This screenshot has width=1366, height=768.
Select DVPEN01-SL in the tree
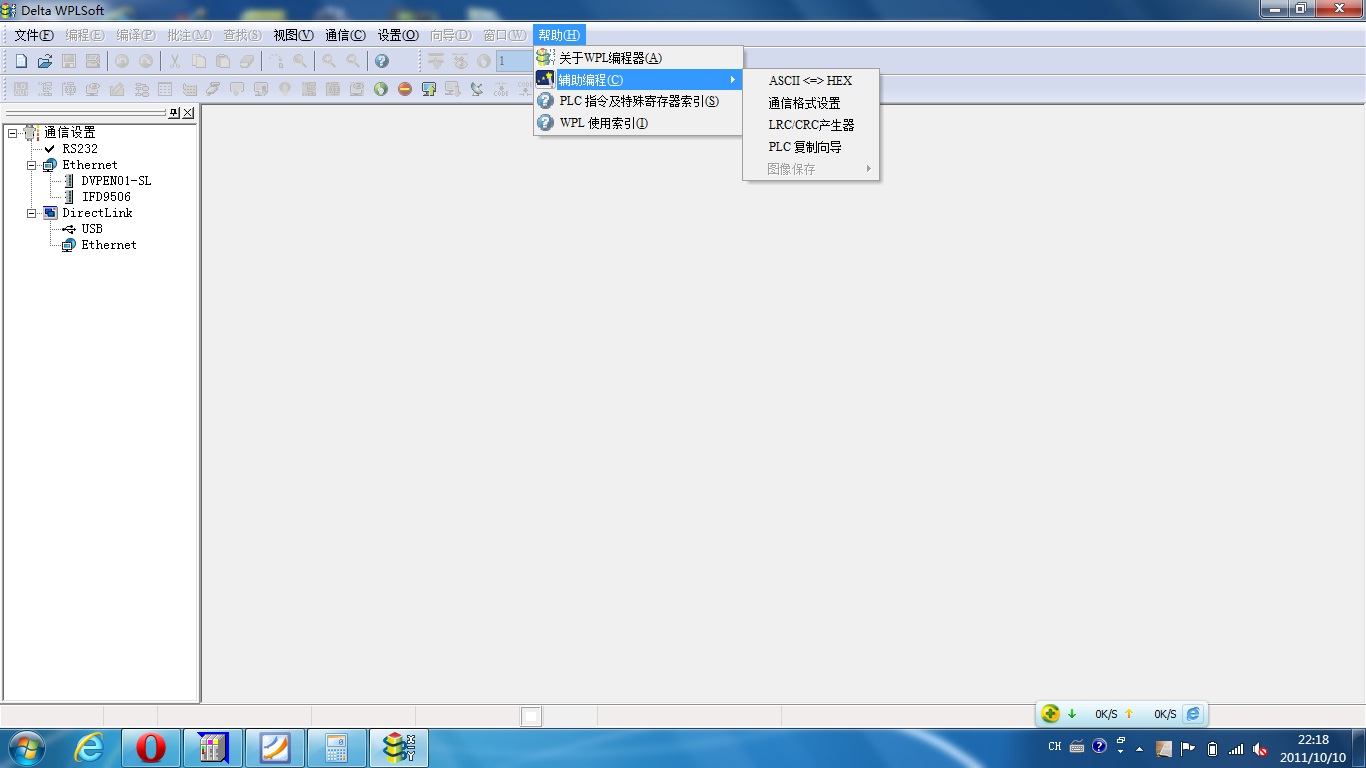pos(116,181)
